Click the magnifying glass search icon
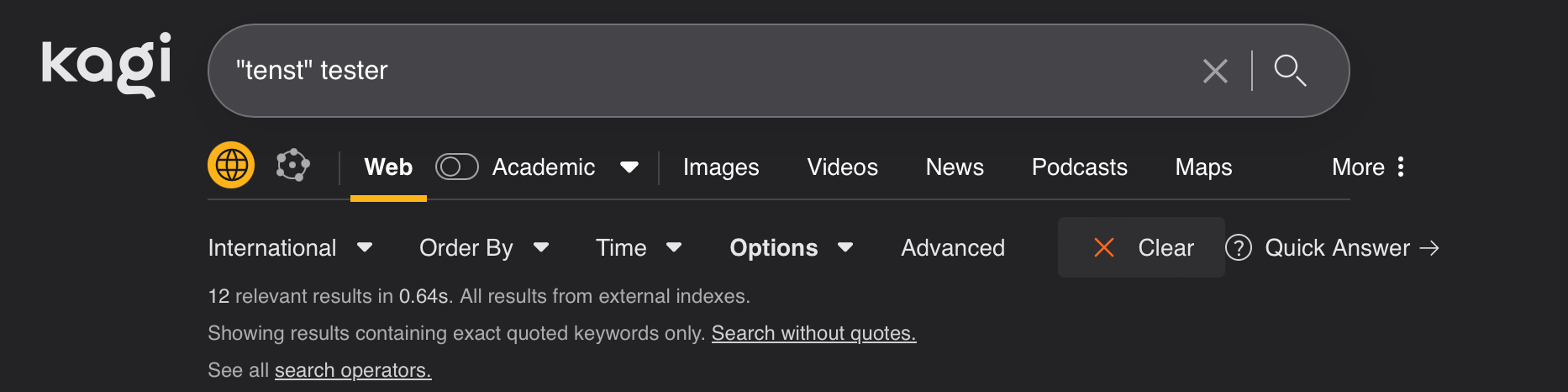 tap(1289, 71)
